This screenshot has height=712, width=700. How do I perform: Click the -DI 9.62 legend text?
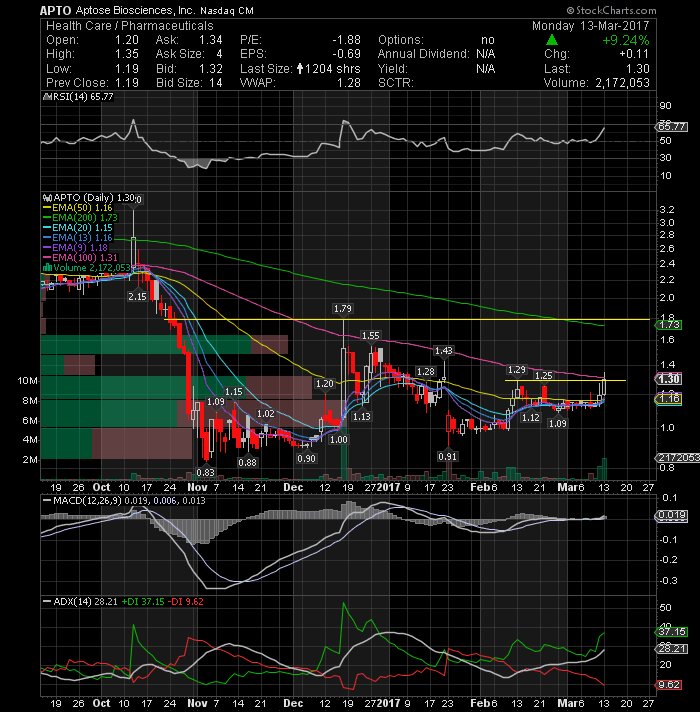tap(186, 602)
